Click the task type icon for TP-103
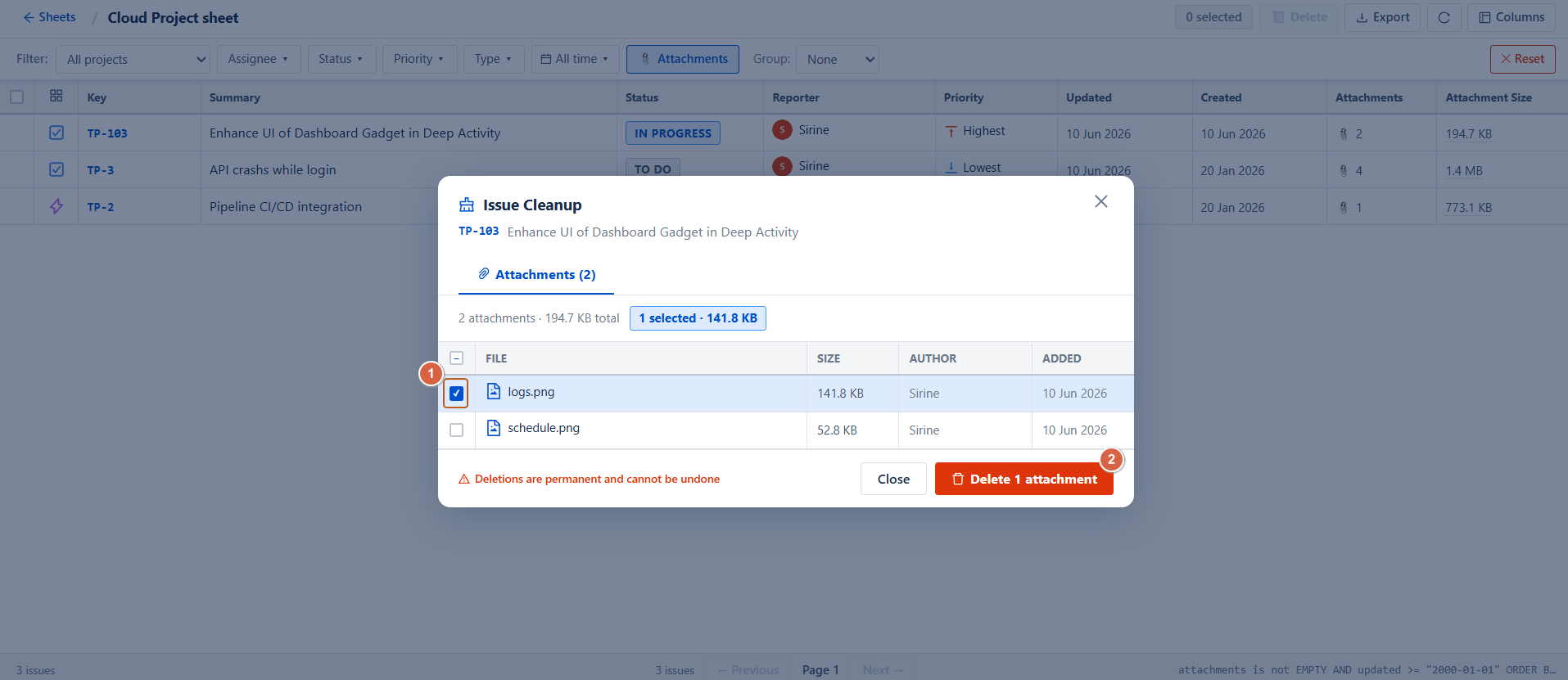The height and width of the screenshot is (680, 1568). [x=56, y=133]
